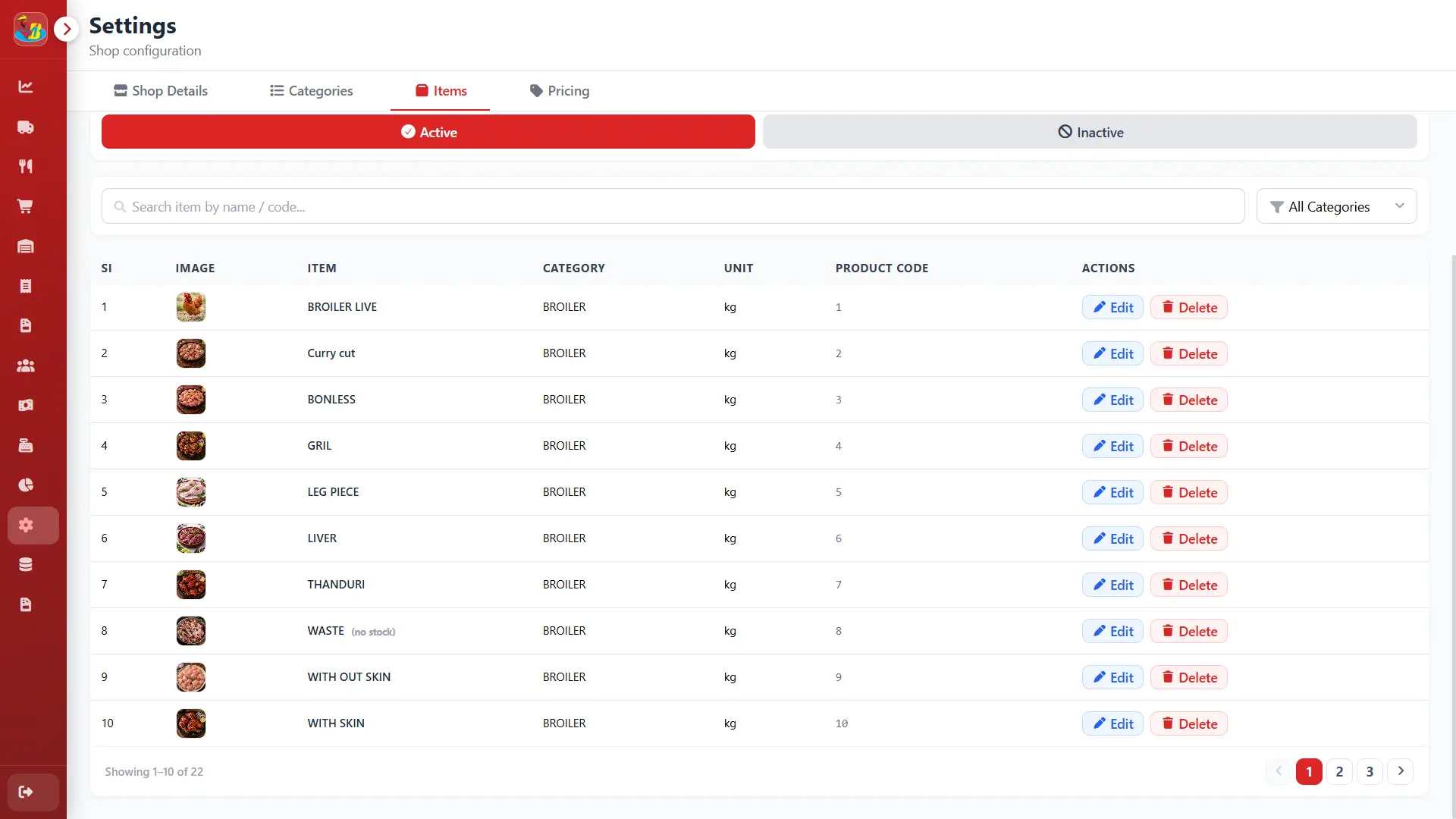Click the app logo in top-left corner
The width and height of the screenshot is (1456, 819).
30,30
